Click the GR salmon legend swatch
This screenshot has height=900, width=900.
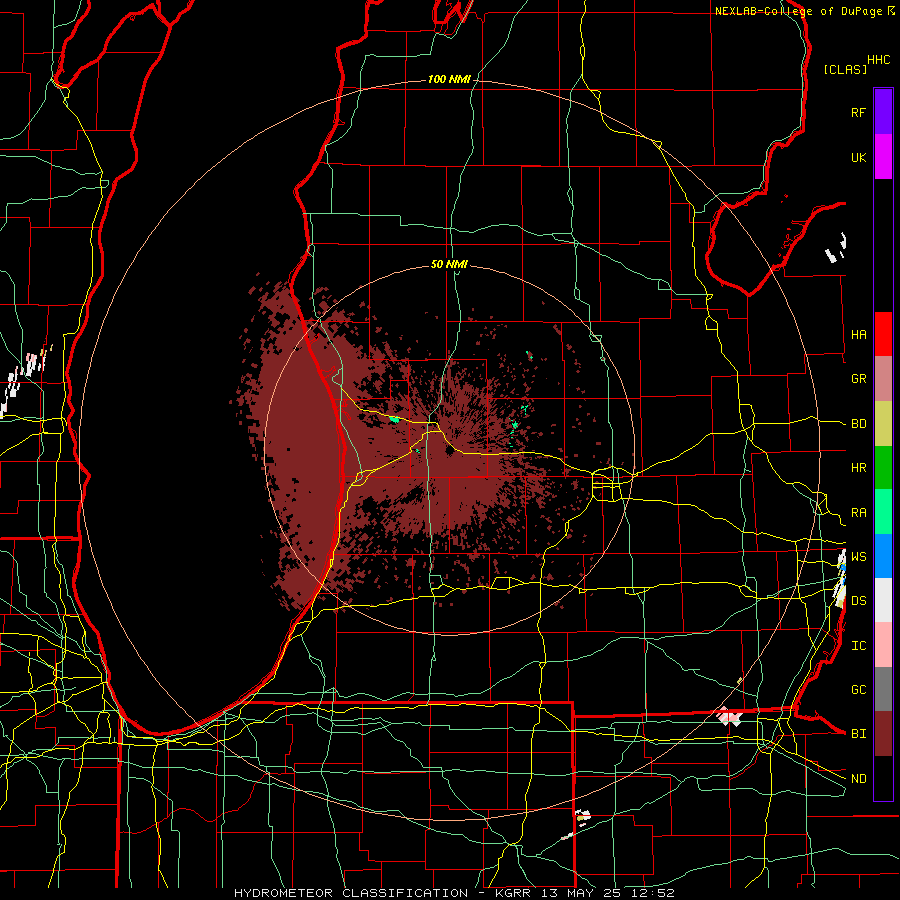(x=883, y=379)
